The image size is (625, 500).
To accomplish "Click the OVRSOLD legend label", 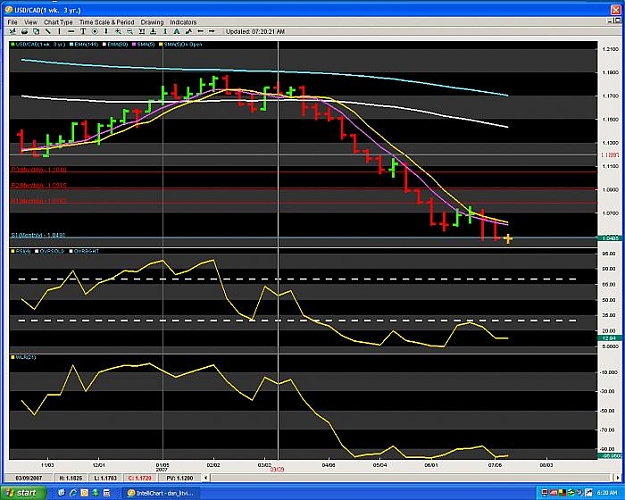I will (x=52, y=251).
